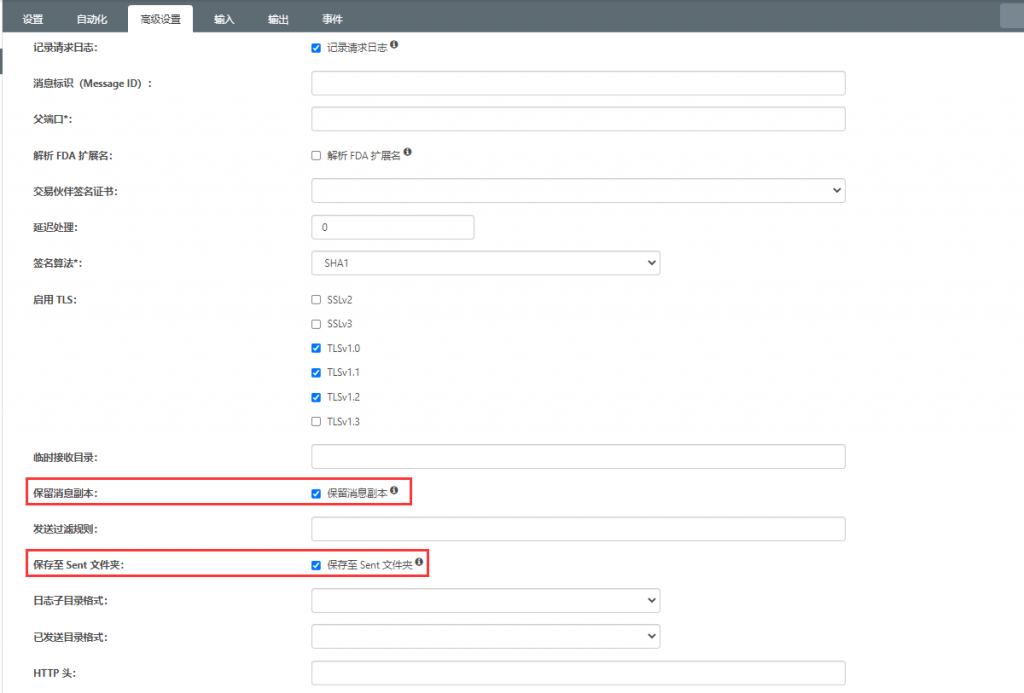Click the HTTP 头 text field
This screenshot has width=1024, height=693.
[578, 673]
